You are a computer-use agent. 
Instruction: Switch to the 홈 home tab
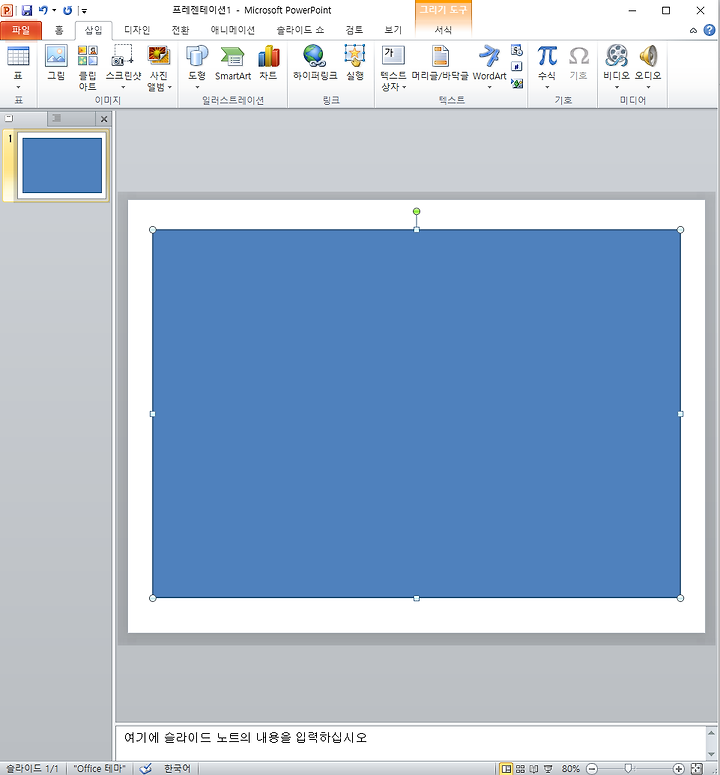click(x=59, y=30)
